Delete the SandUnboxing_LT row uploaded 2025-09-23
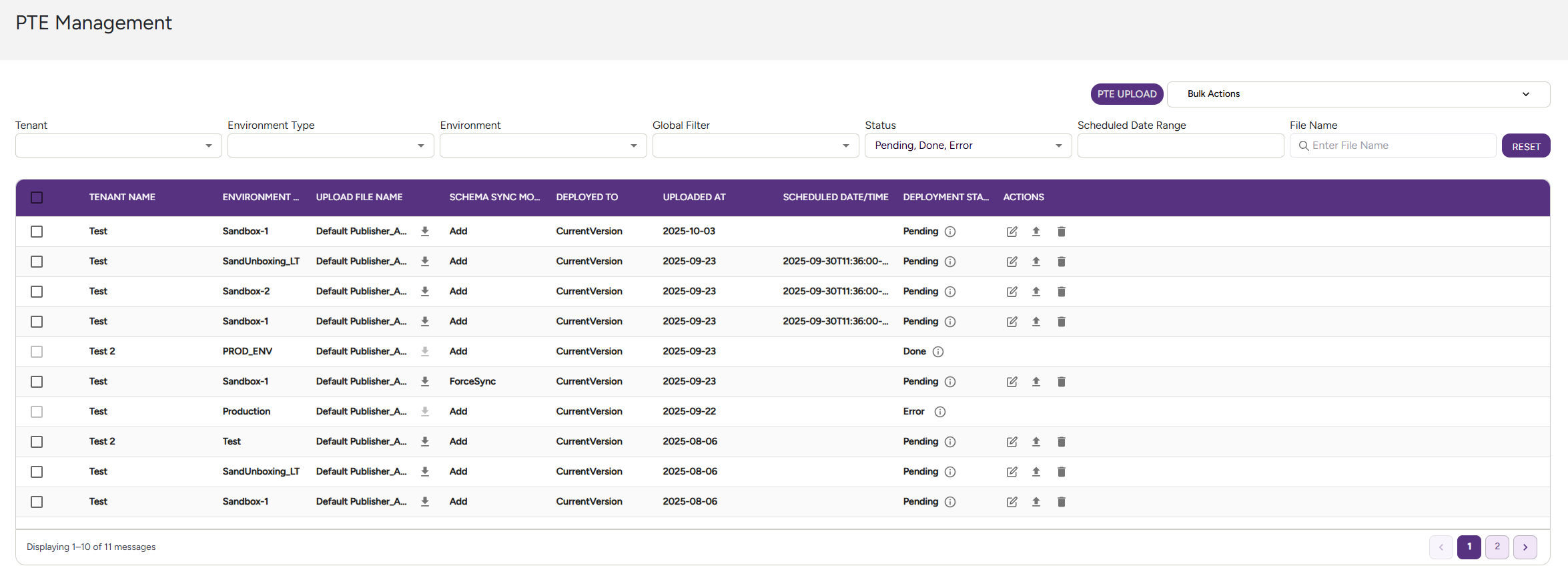This screenshot has height=582, width=1568. coord(1061,262)
